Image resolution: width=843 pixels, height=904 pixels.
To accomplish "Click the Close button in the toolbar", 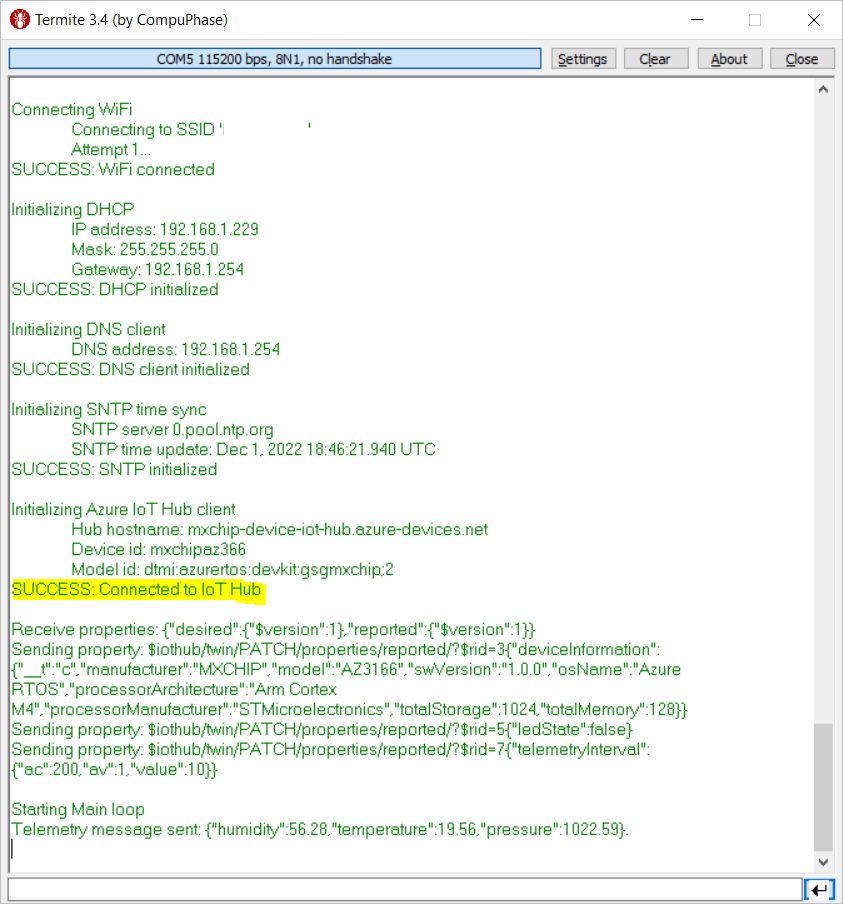I will 802,59.
